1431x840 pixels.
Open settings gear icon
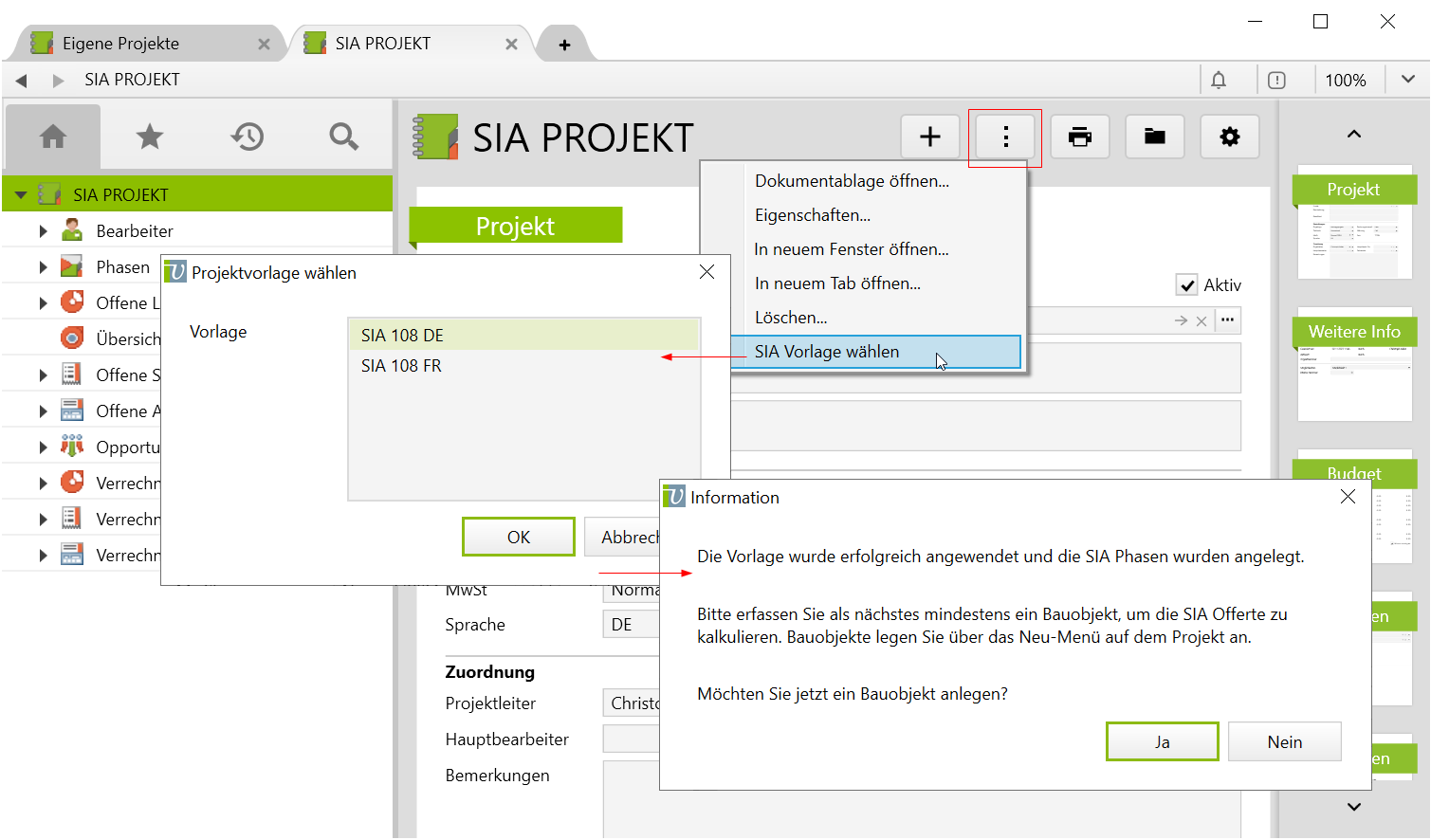(1229, 137)
